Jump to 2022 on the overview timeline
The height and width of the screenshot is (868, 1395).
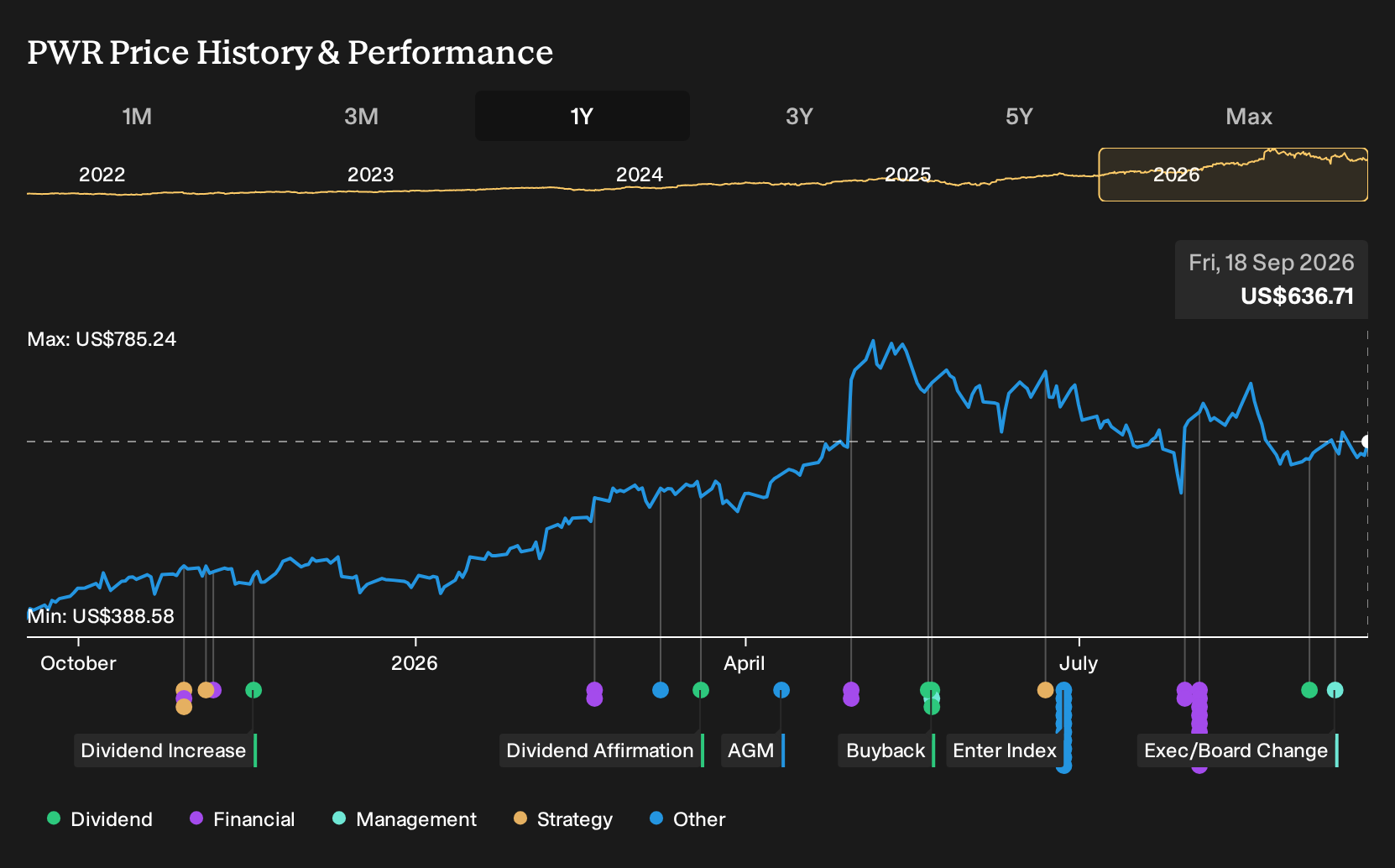102,175
